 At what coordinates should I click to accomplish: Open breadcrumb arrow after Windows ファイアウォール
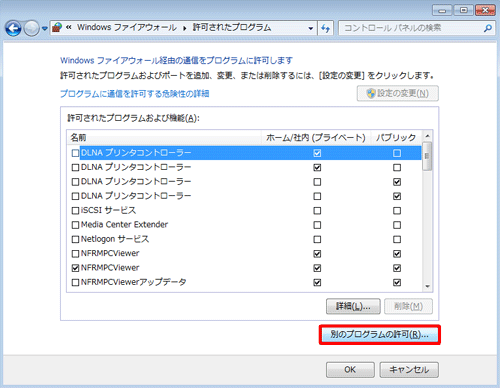(x=185, y=28)
